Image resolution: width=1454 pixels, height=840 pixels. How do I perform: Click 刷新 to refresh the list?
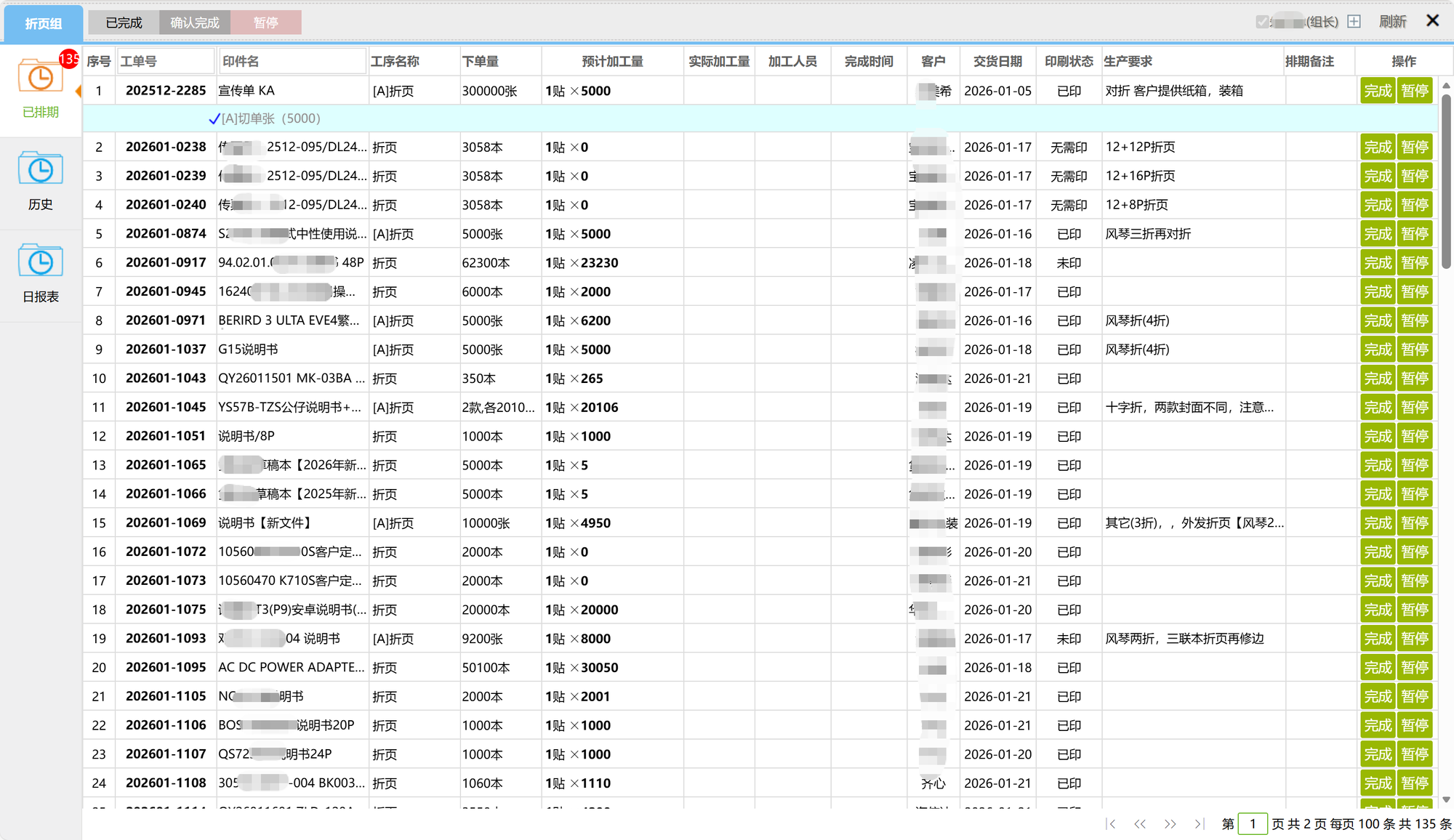1392,22
